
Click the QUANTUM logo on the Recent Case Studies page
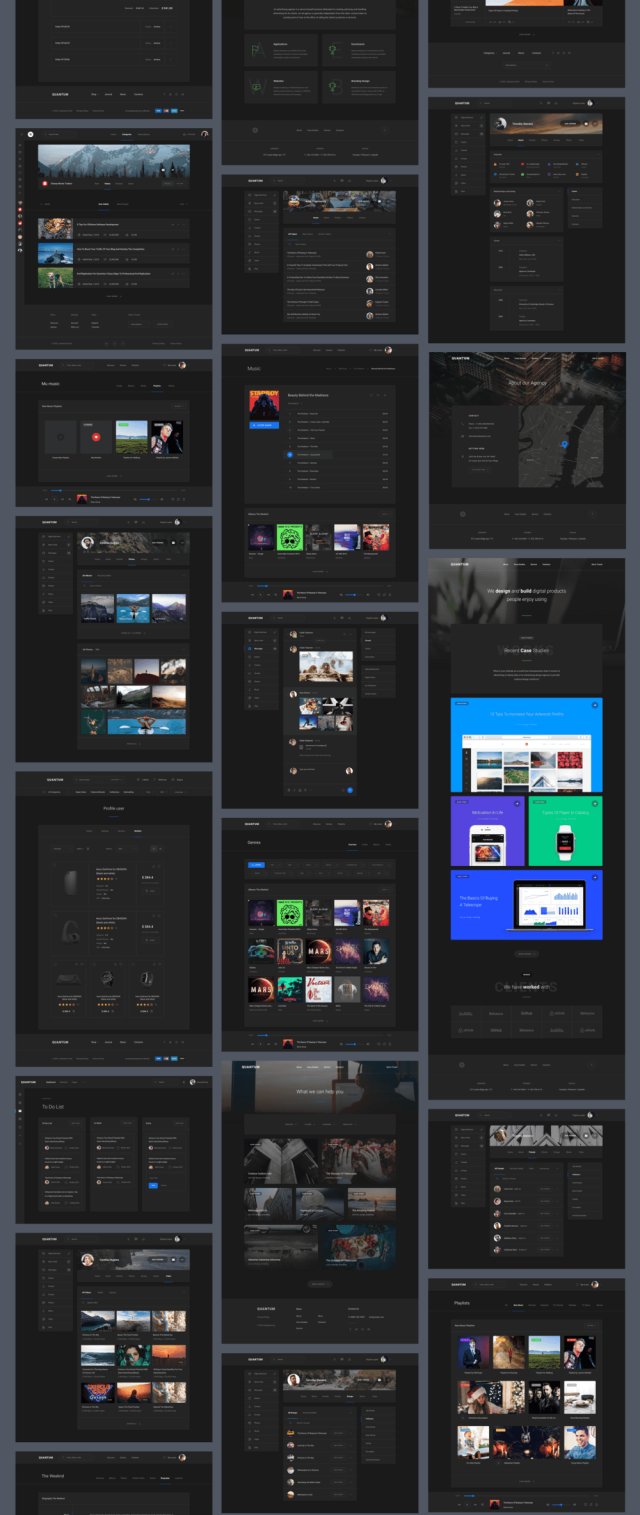460,564
